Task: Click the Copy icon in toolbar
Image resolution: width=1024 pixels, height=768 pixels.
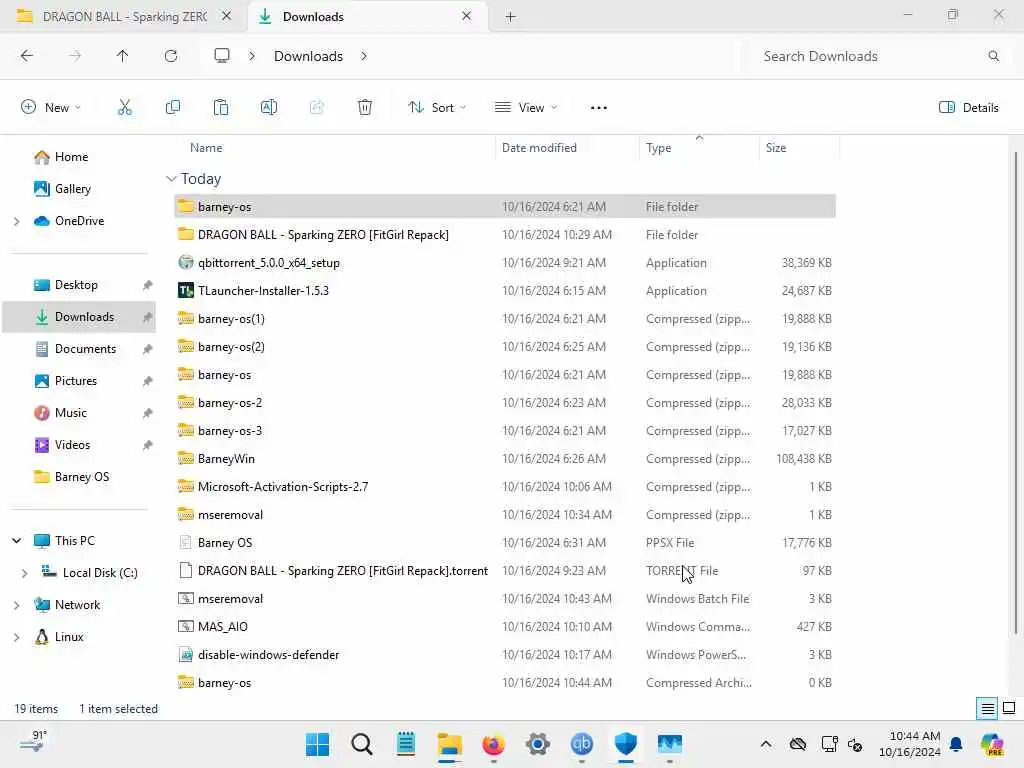Action: tap(173, 108)
